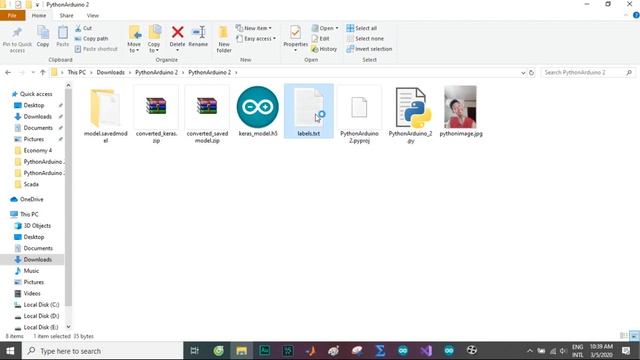Image resolution: width=640 pixels, height=360 pixels.
Task: Click Copy path in ribbon
Action: [91, 38]
